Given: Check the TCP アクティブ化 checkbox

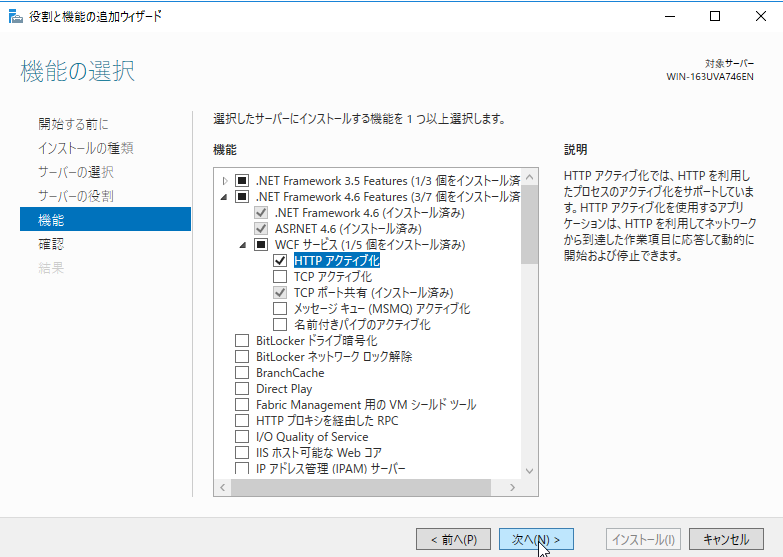Looking at the screenshot, I should [280, 277].
